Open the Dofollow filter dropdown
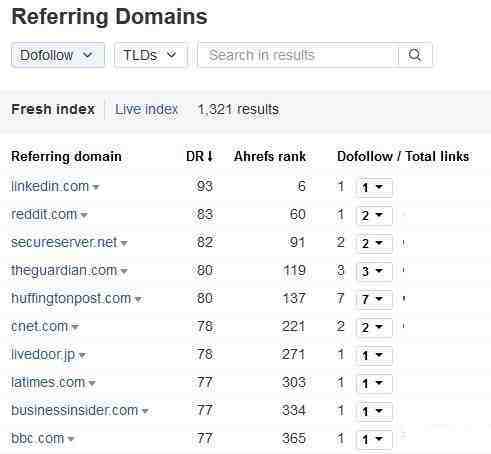This screenshot has width=491, height=454. [58, 55]
